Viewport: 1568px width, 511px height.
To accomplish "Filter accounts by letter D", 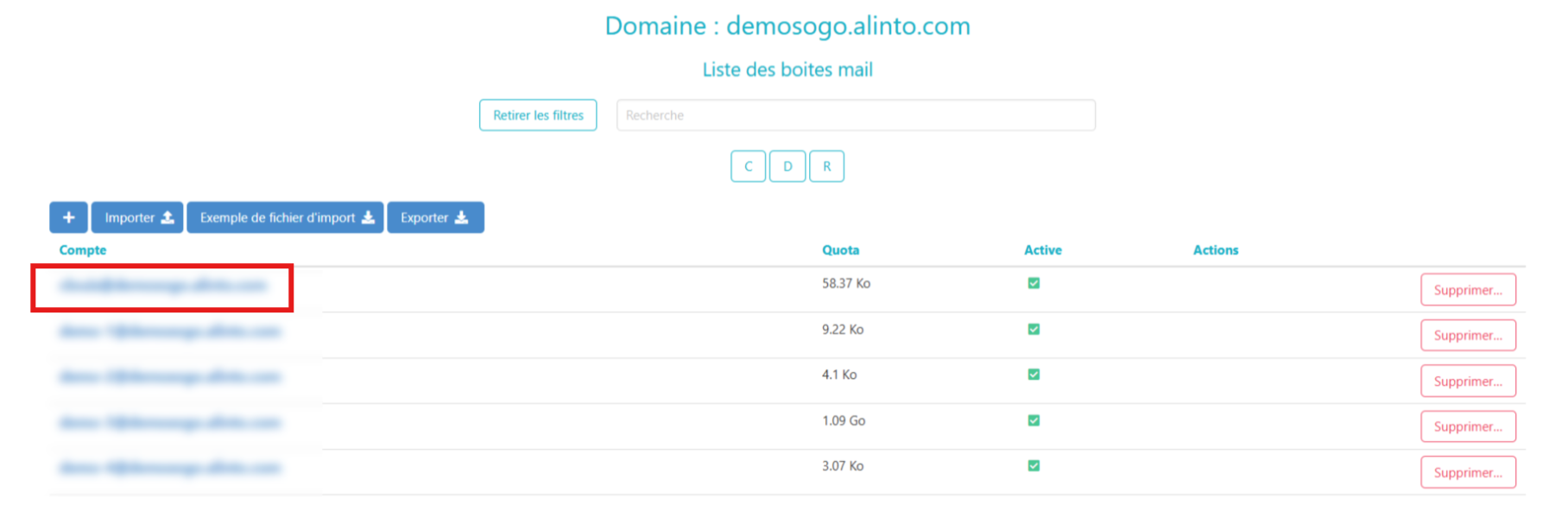I will pyautogui.click(x=787, y=167).
